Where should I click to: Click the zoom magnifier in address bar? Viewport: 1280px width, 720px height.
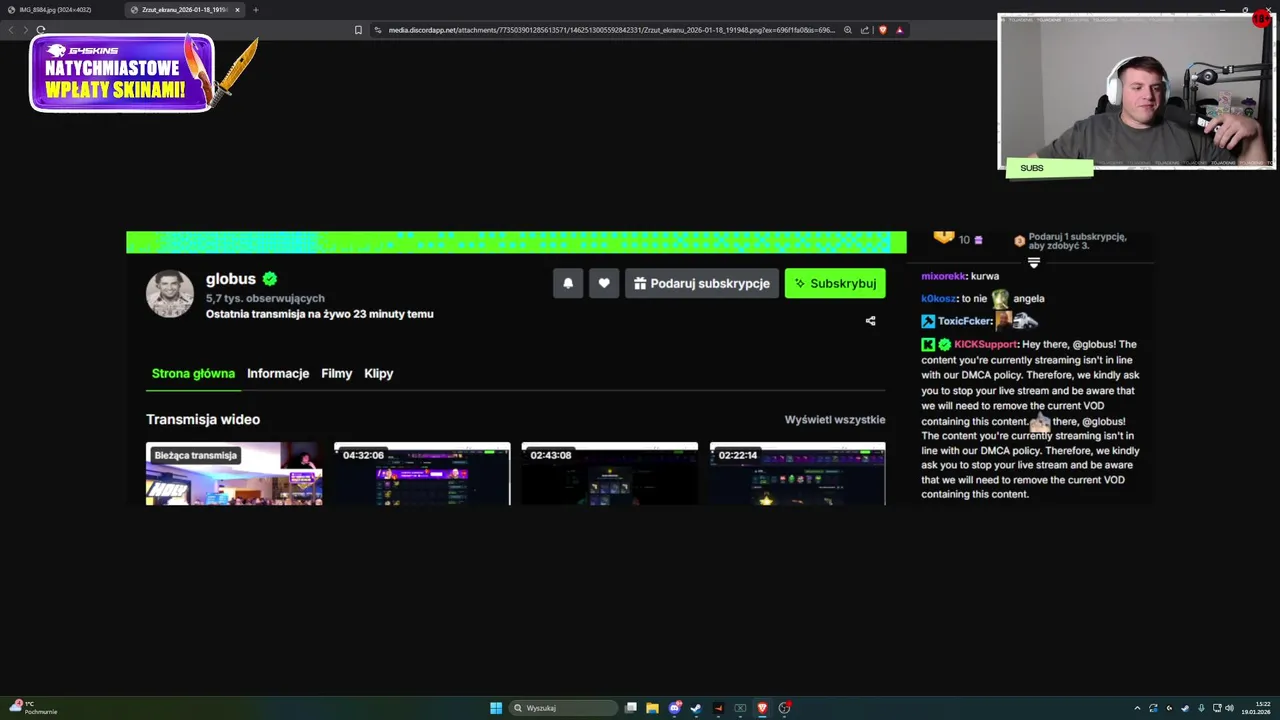tap(848, 30)
